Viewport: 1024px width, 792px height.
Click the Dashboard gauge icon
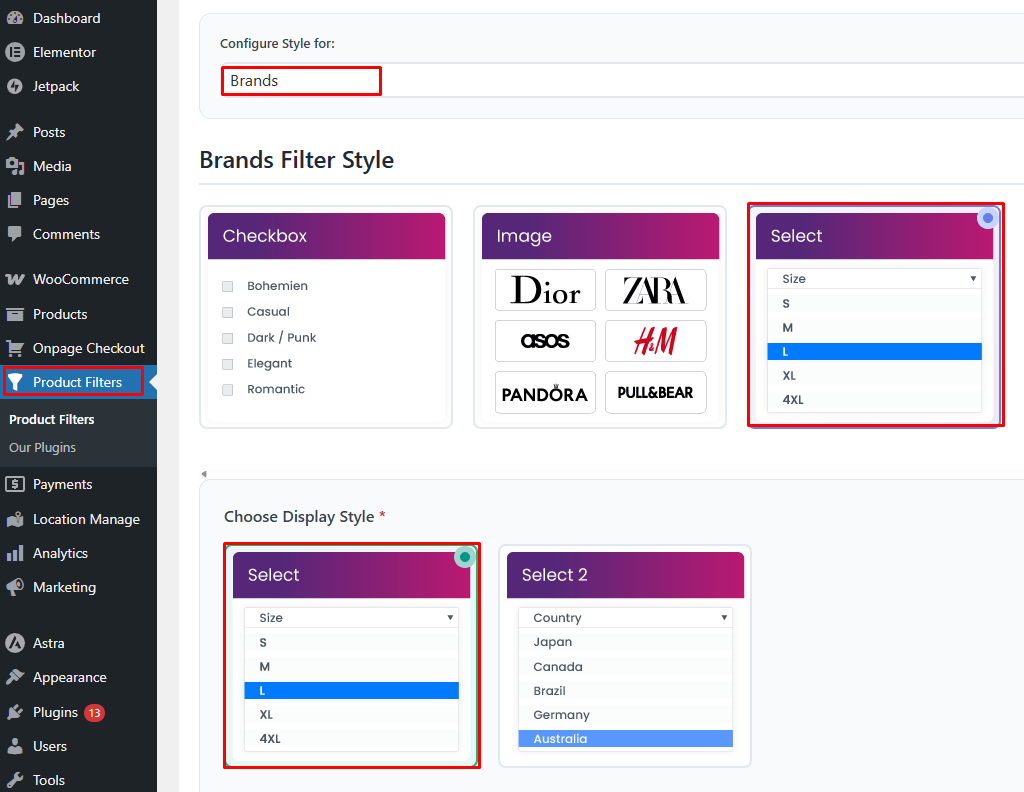click(x=15, y=18)
